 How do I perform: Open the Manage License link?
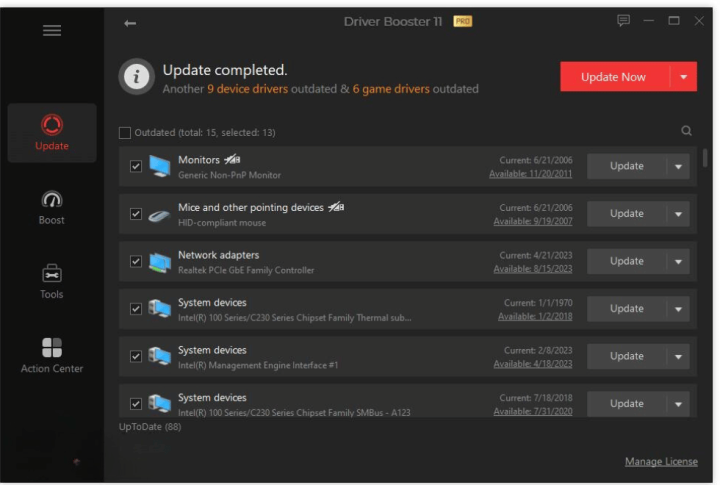point(661,462)
